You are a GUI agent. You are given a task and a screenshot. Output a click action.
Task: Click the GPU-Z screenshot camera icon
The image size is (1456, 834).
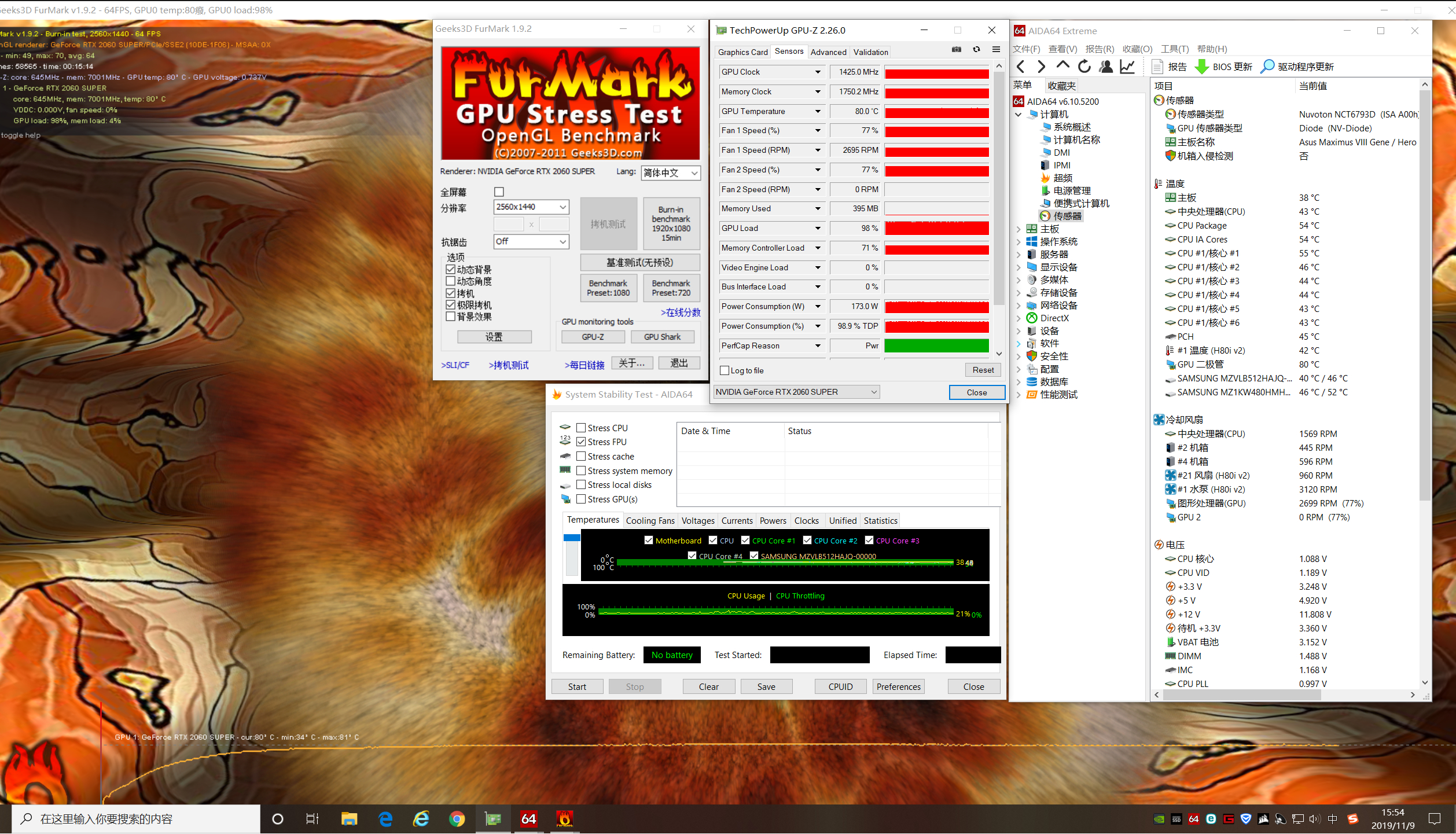(x=957, y=50)
